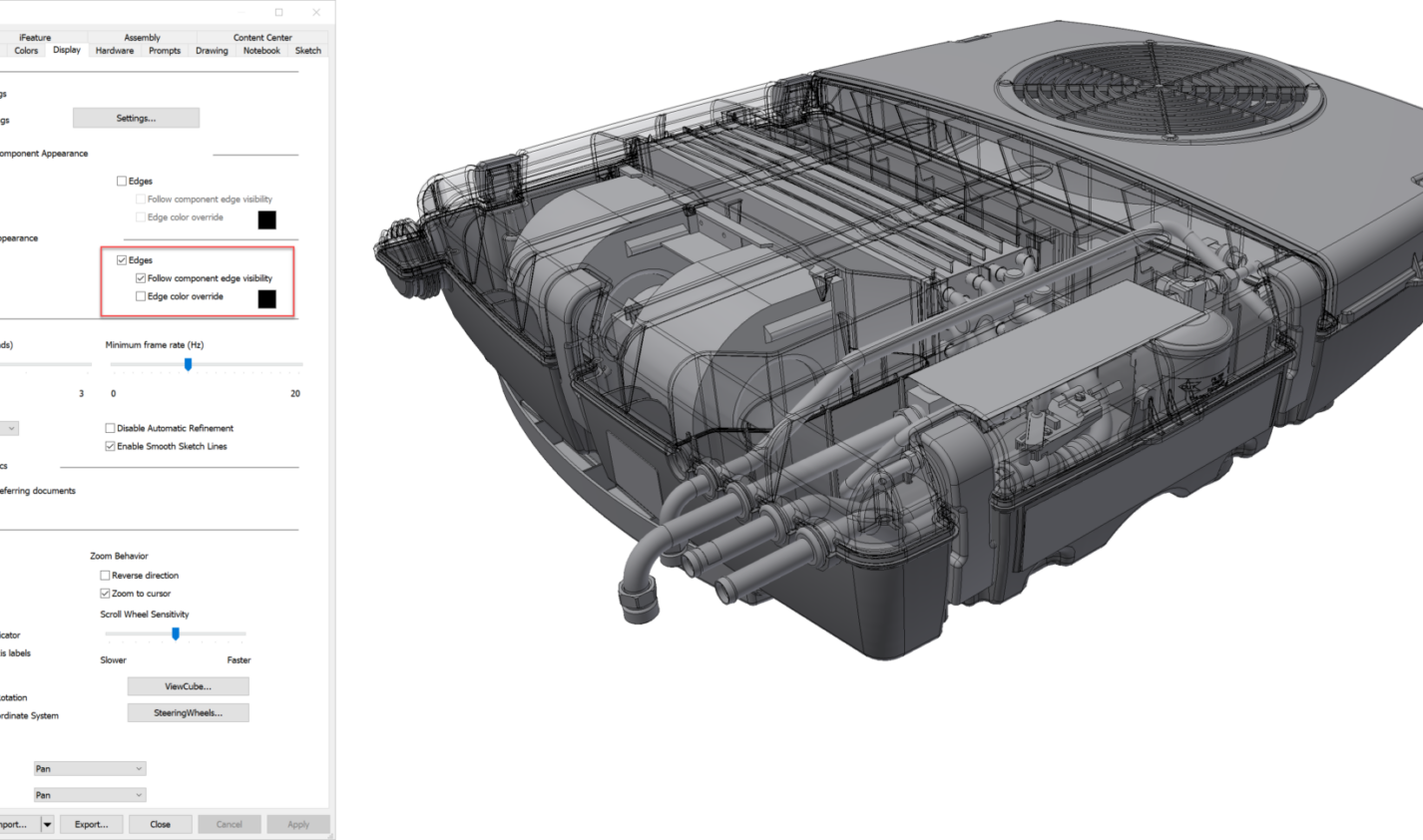Open the Import button's dropdown arrow
Screen dimensions: 1423x840
point(47,824)
